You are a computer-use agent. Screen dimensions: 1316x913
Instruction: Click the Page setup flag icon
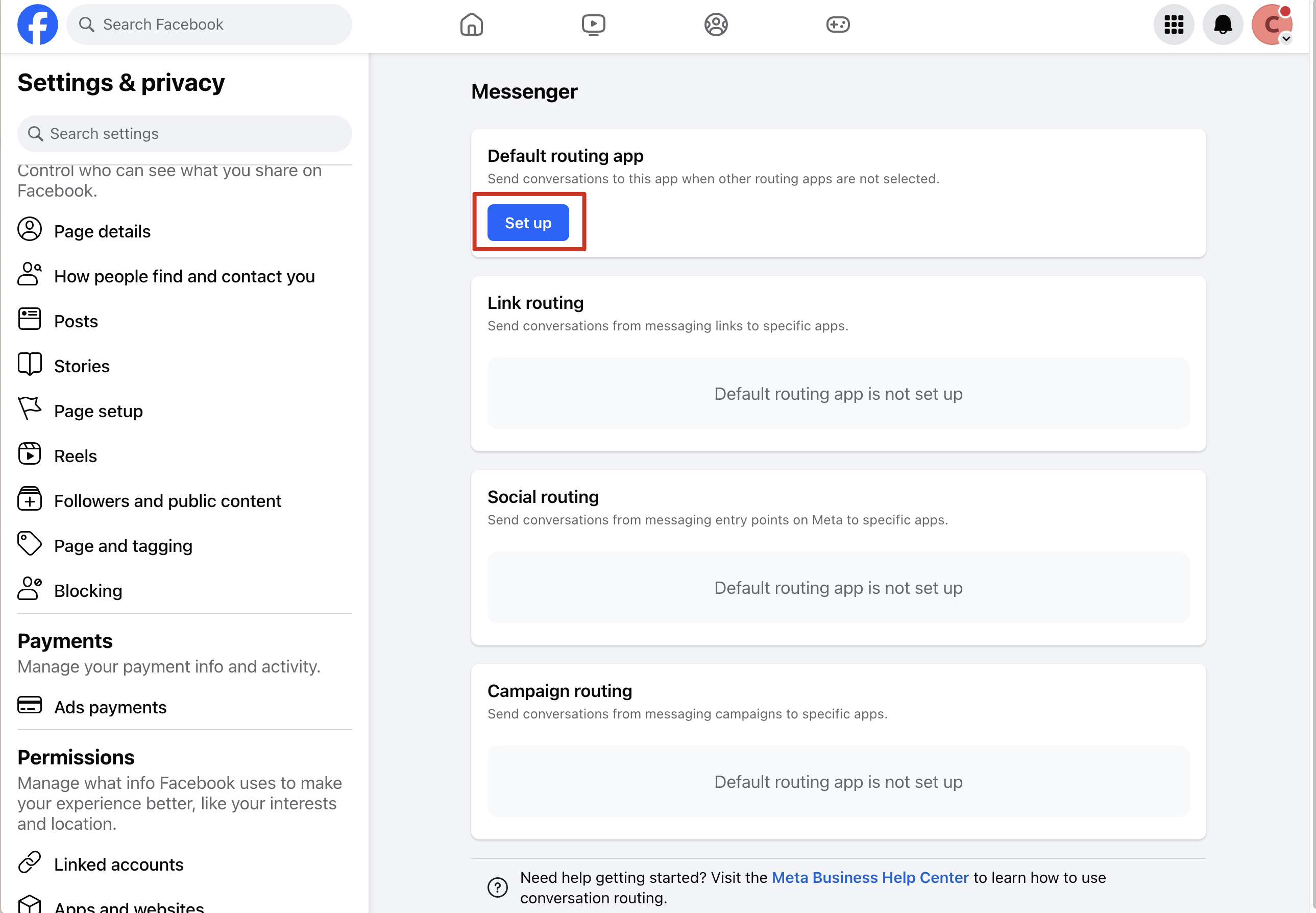[x=30, y=409]
